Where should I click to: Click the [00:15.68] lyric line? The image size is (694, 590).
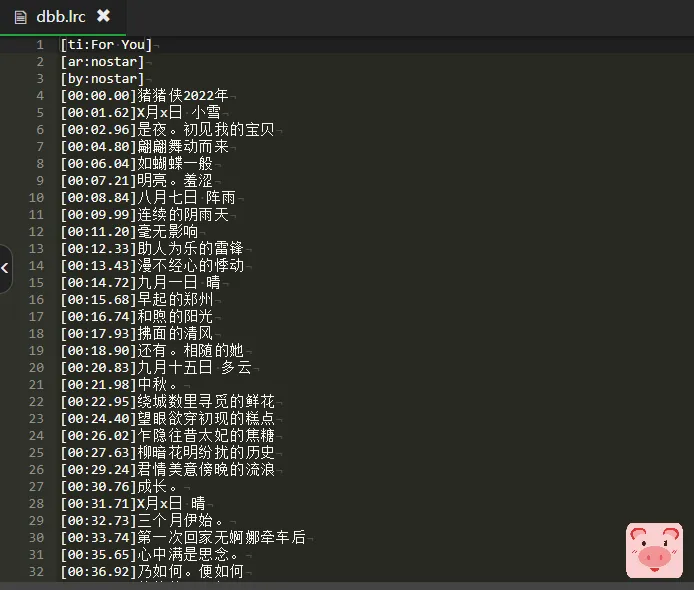137,300
